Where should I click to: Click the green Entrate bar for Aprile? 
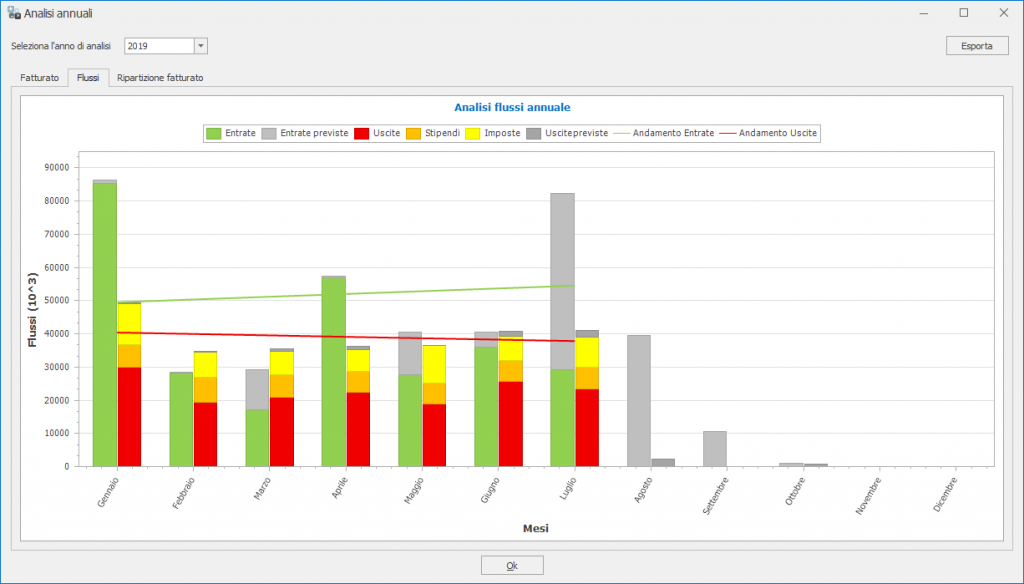334,372
